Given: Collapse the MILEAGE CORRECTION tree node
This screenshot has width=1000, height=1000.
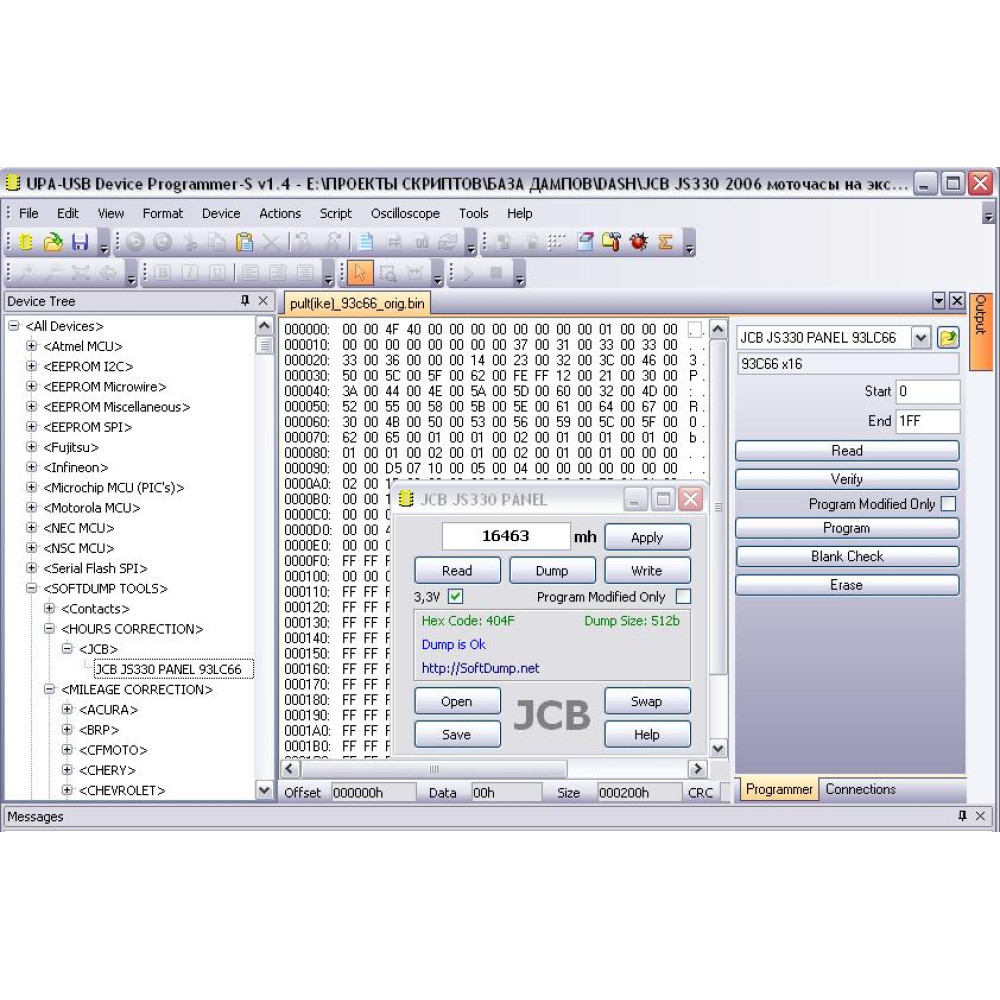Looking at the screenshot, I should pyautogui.click(x=49, y=689).
